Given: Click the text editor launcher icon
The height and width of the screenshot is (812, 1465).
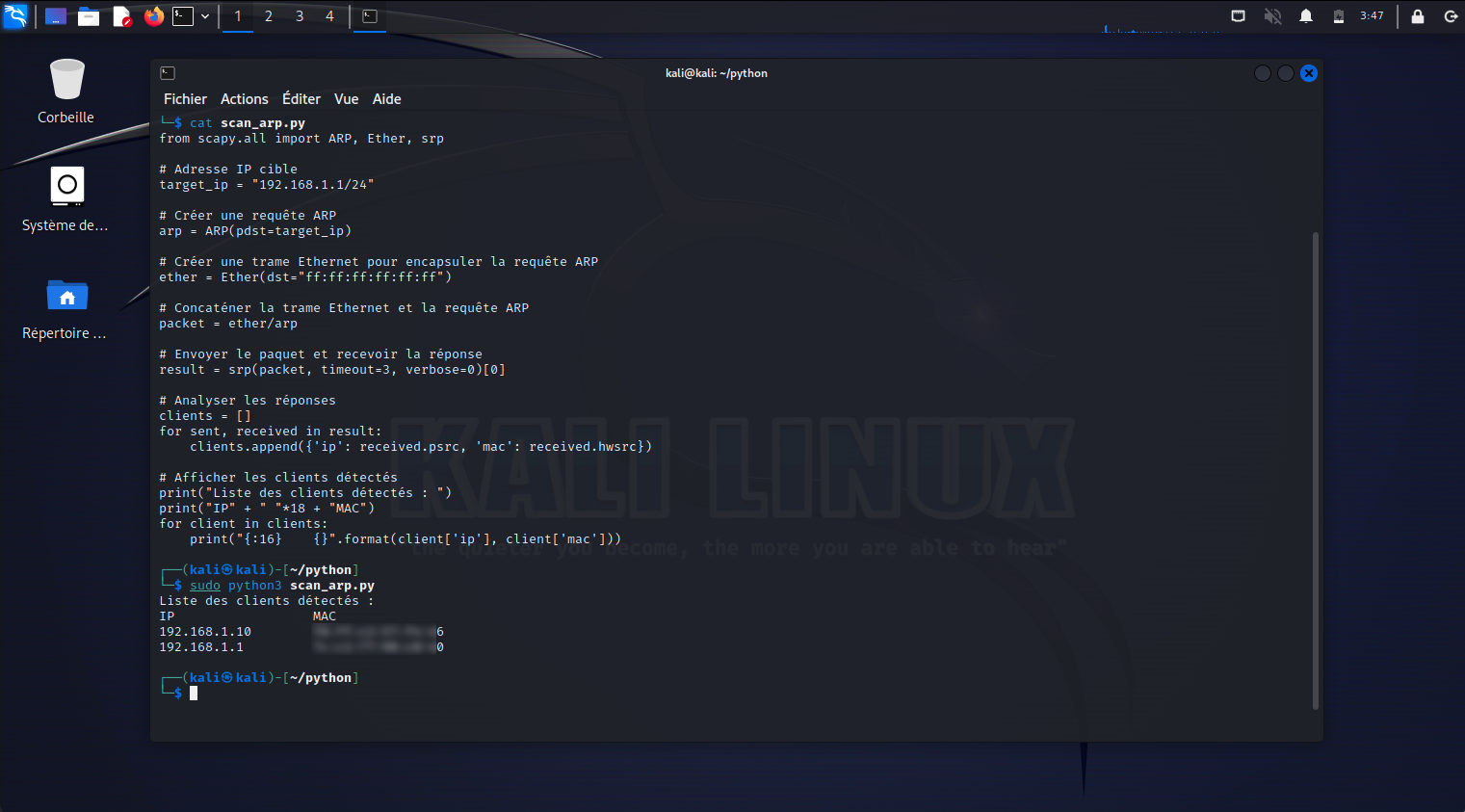Looking at the screenshot, I should [x=121, y=15].
